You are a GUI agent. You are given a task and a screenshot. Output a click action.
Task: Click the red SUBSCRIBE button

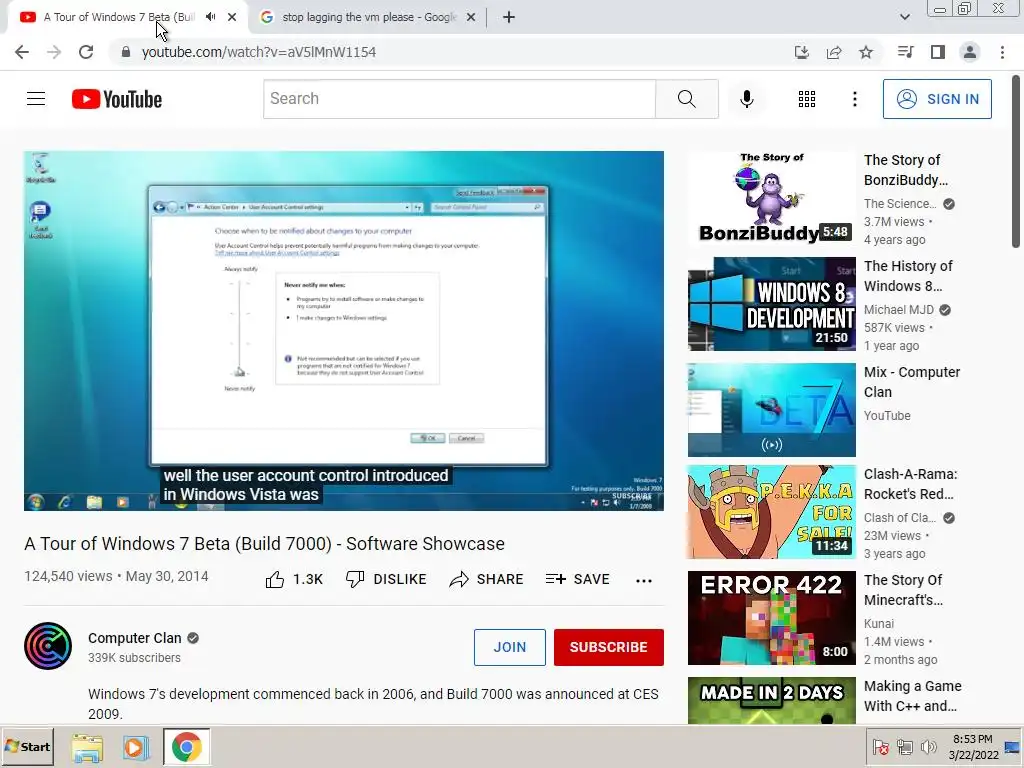609,647
